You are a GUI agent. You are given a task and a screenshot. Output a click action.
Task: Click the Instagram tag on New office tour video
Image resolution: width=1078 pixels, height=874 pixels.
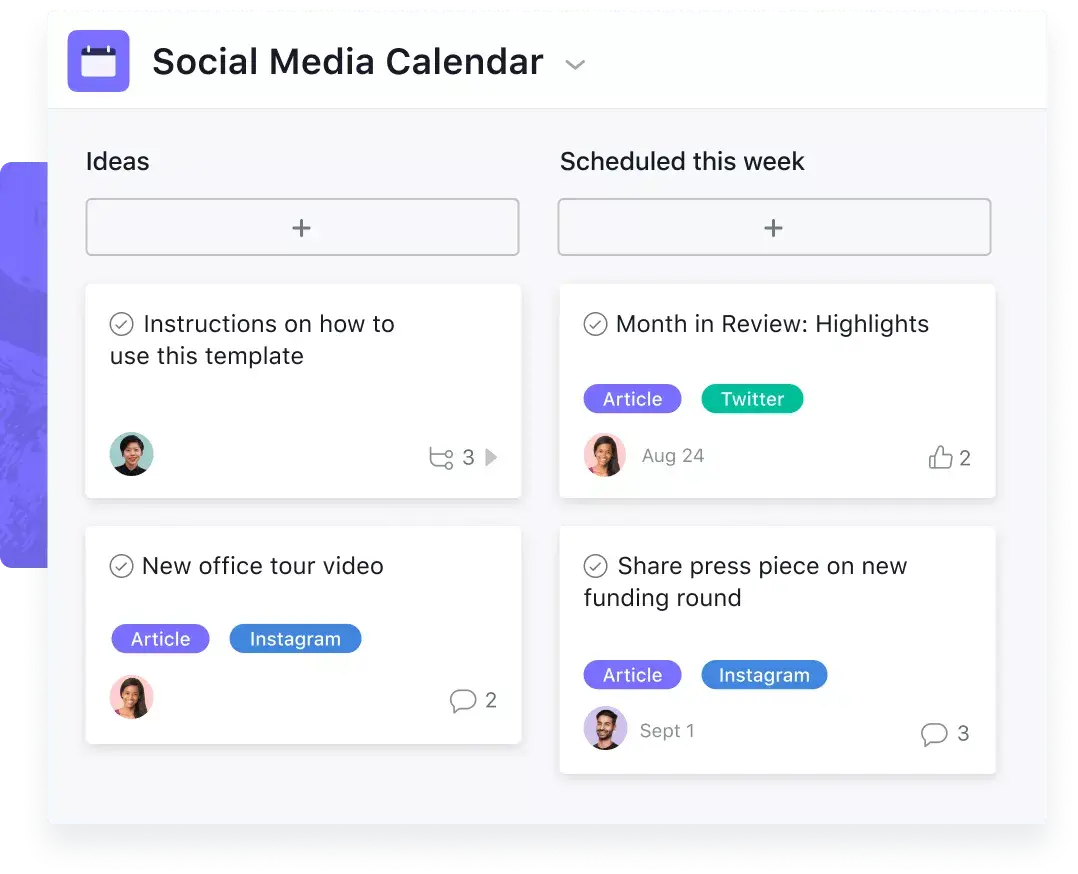(295, 639)
